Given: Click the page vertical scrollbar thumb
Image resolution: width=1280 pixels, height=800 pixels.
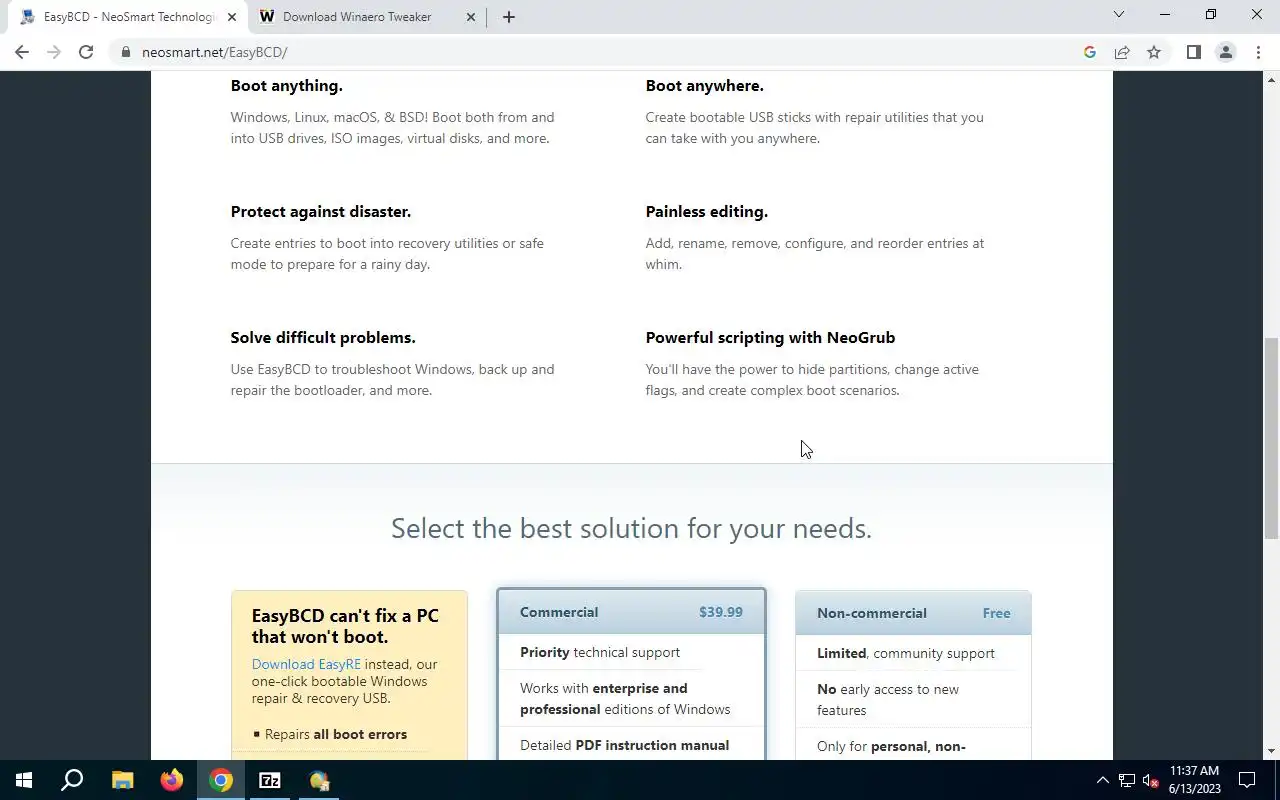Looking at the screenshot, I should click(1272, 439).
